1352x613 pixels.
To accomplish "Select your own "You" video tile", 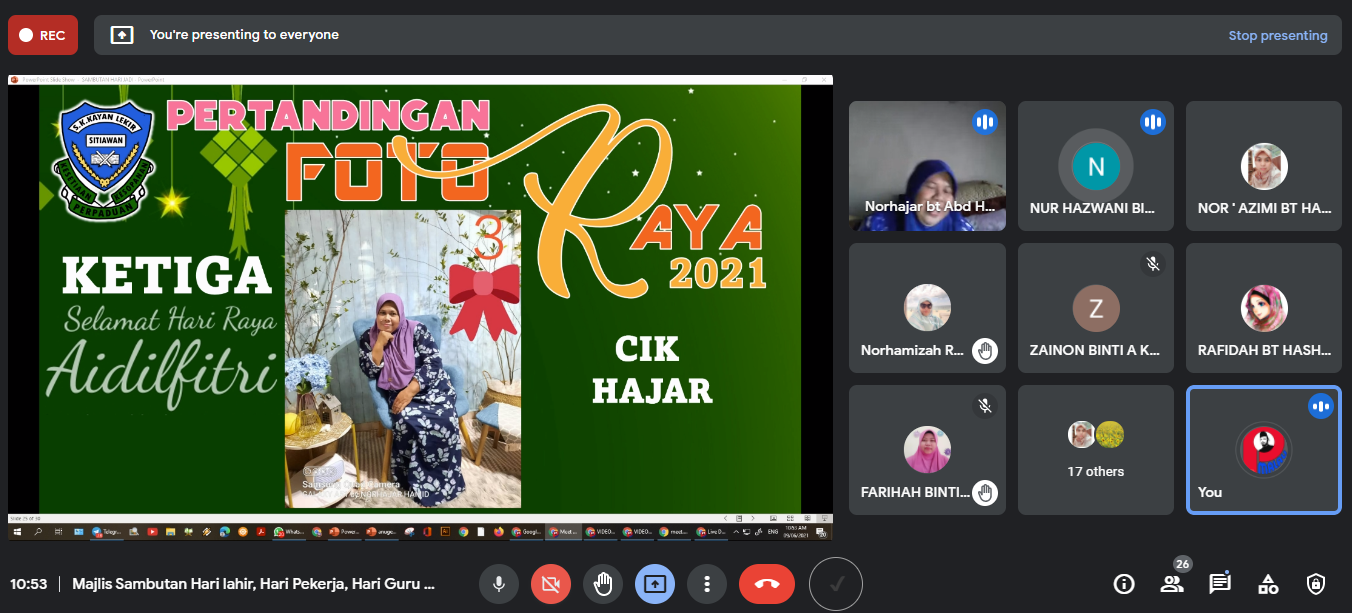I will click(x=1263, y=450).
